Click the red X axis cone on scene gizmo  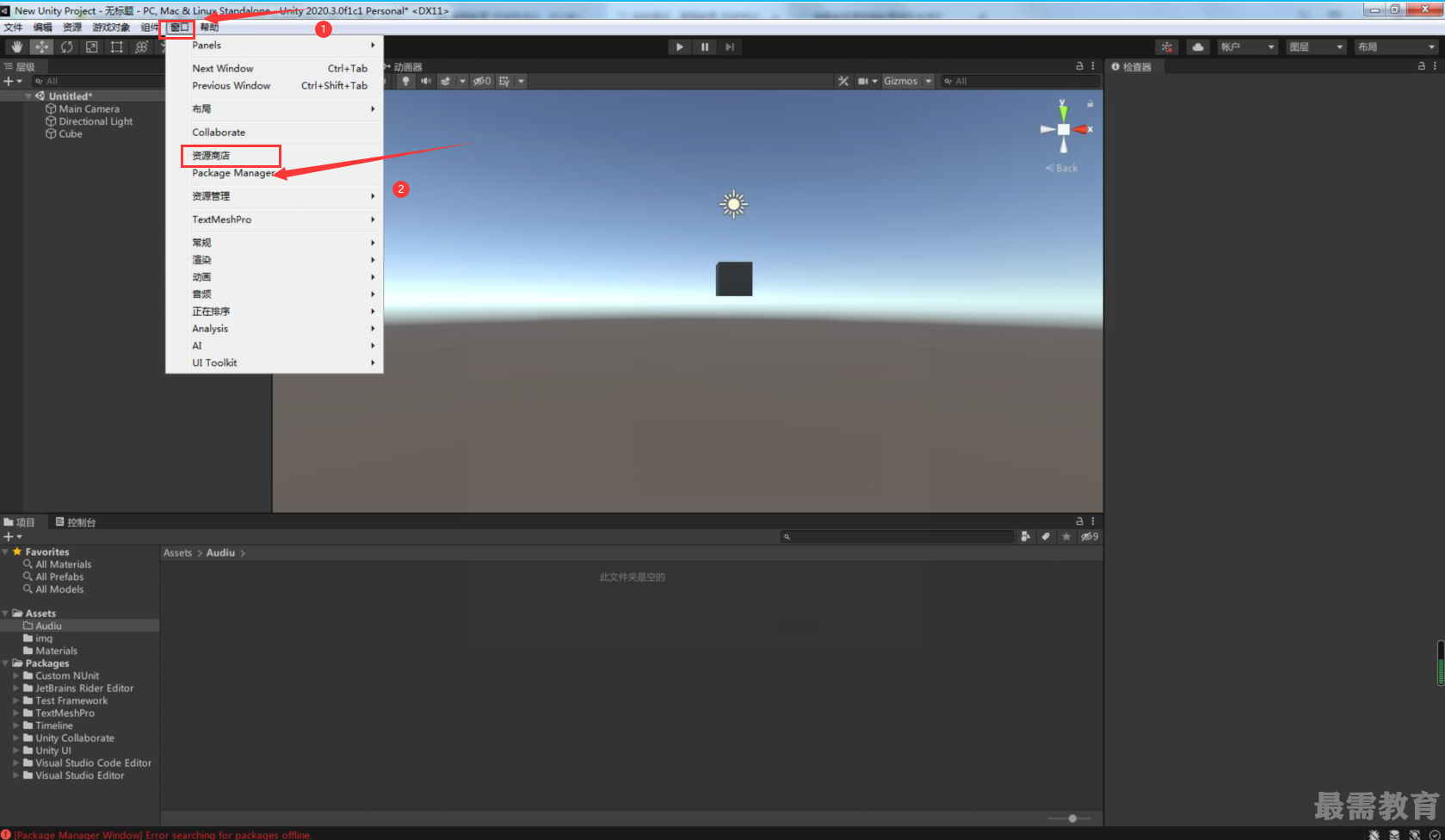tap(1081, 129)
